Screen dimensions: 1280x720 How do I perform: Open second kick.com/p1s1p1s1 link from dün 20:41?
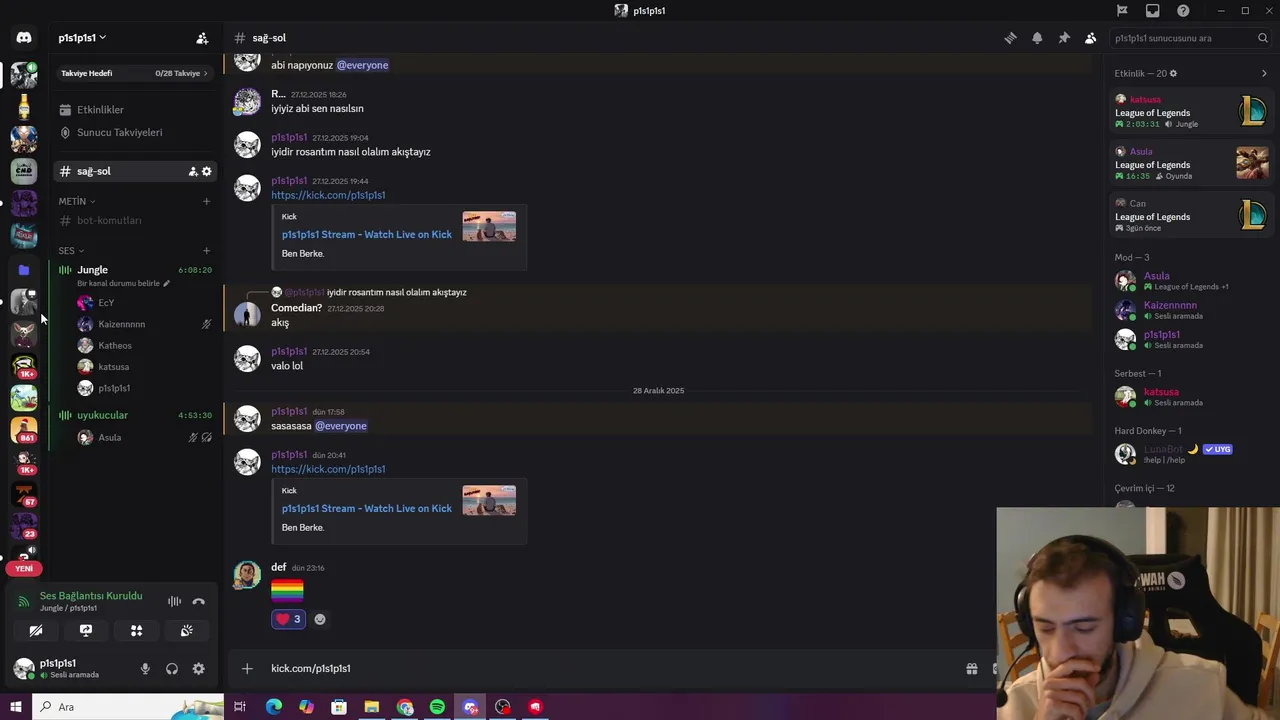(x=328, y=469)
